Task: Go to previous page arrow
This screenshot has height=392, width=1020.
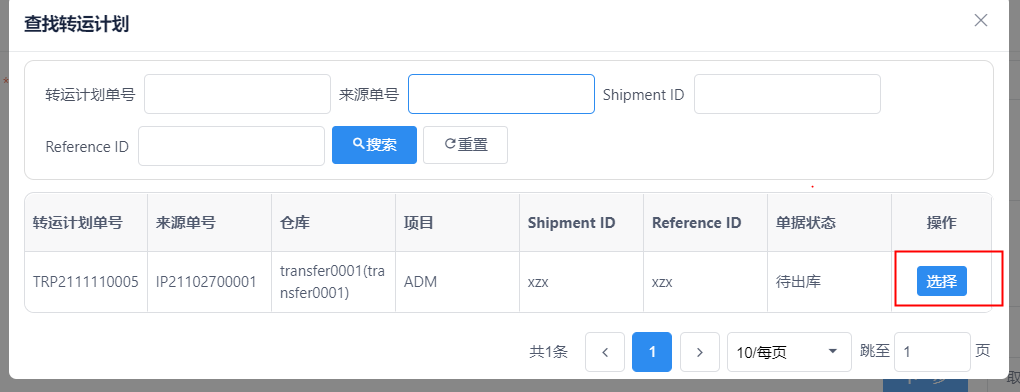Action: 605,352
